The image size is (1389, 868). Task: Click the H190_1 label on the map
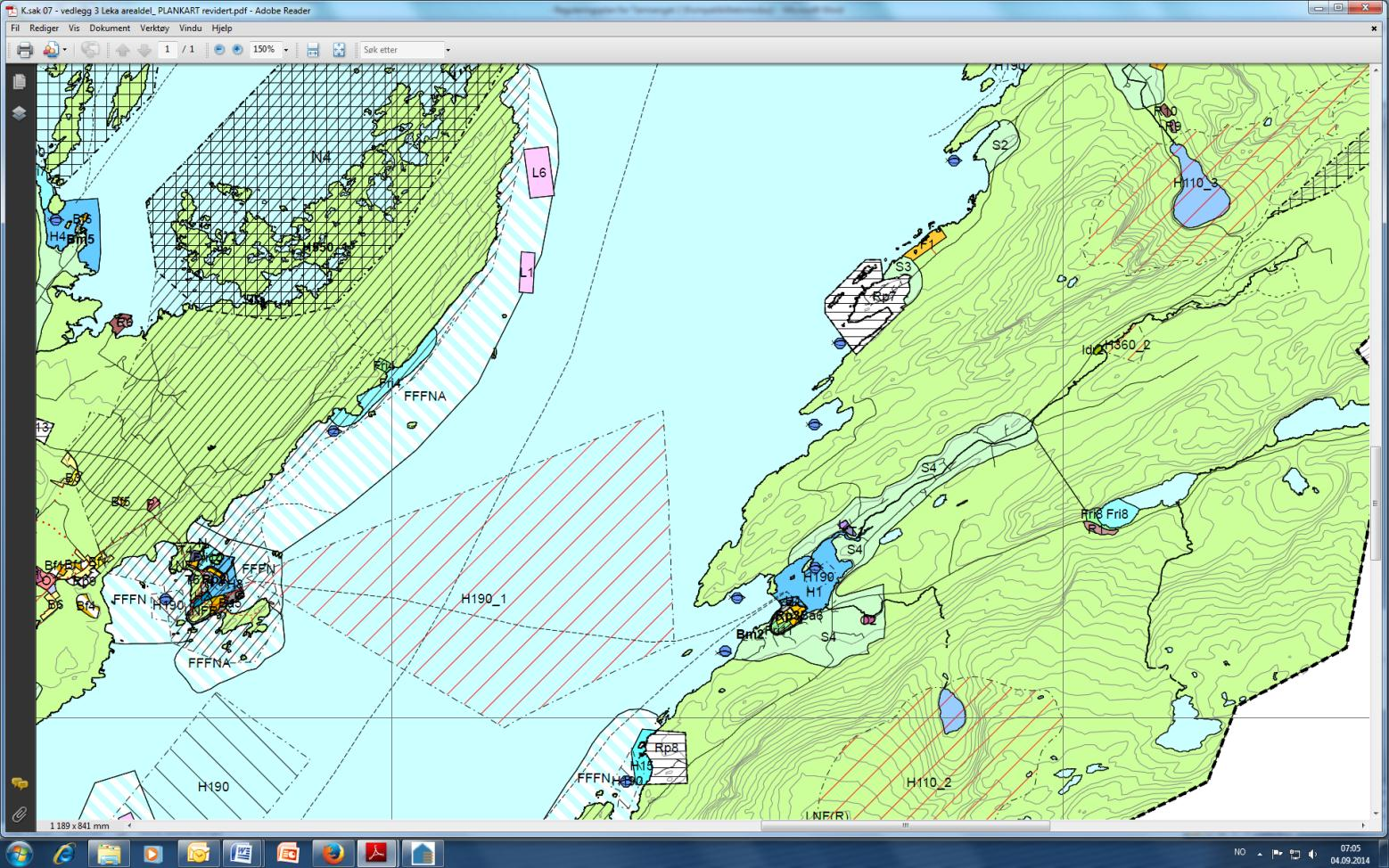point(483,599)
